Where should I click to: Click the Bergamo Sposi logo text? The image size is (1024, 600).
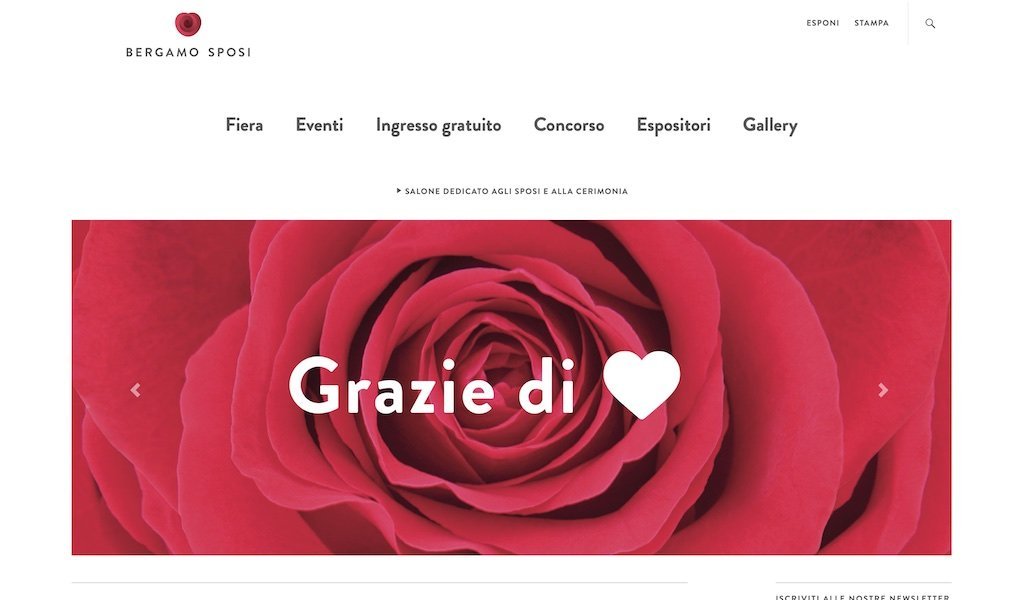pyautogui.click(x=188, y=52)
